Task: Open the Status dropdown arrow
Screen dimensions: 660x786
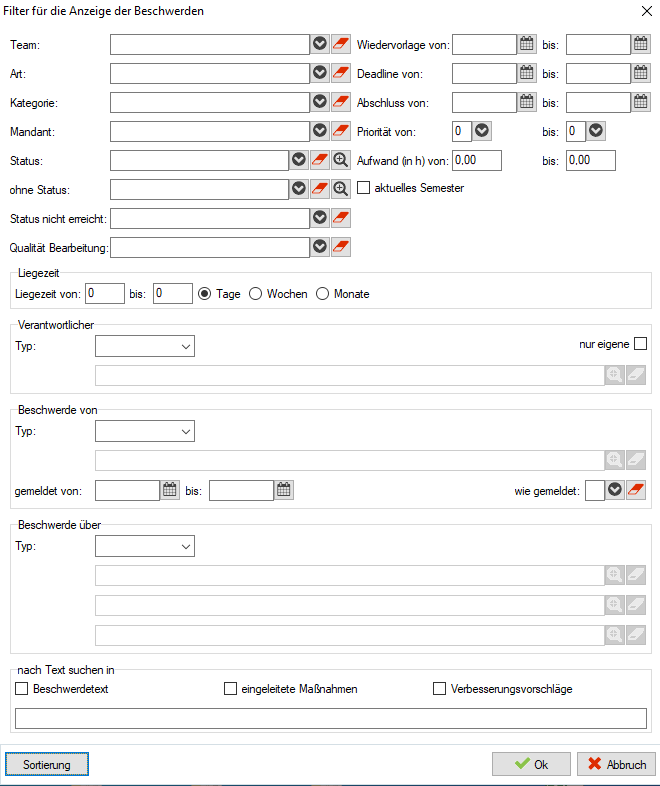Action: 299,160
